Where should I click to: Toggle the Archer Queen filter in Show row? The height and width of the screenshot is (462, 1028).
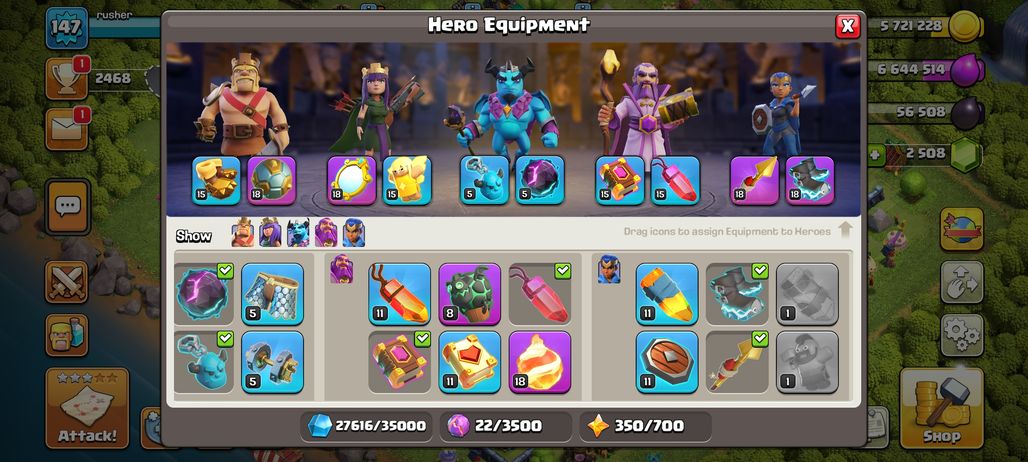[x=270, y=233]
